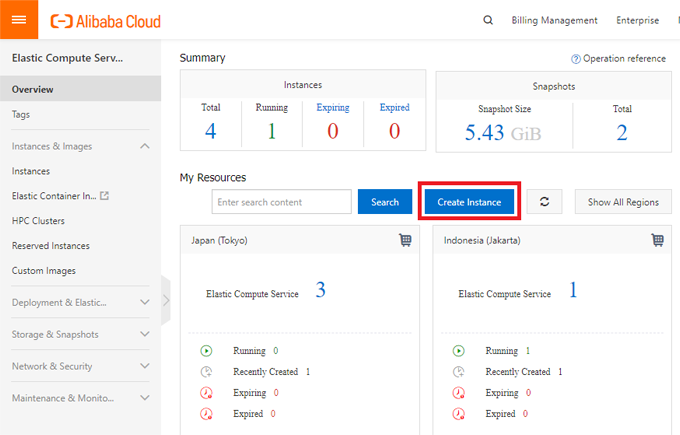Viewport: 680px width, 435px height.
Task: Click the Search button
Action: (385, 202)
